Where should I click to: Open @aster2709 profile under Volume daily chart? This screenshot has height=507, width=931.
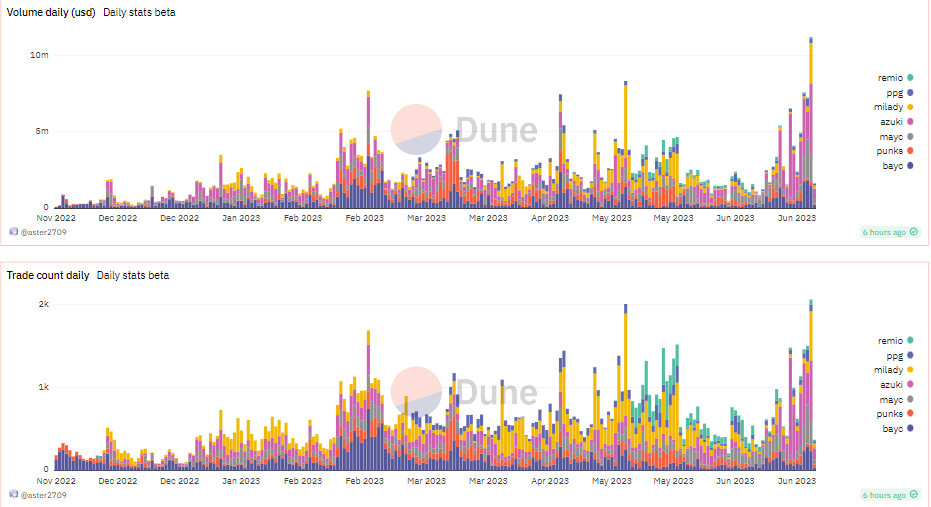tap(43, 232)
